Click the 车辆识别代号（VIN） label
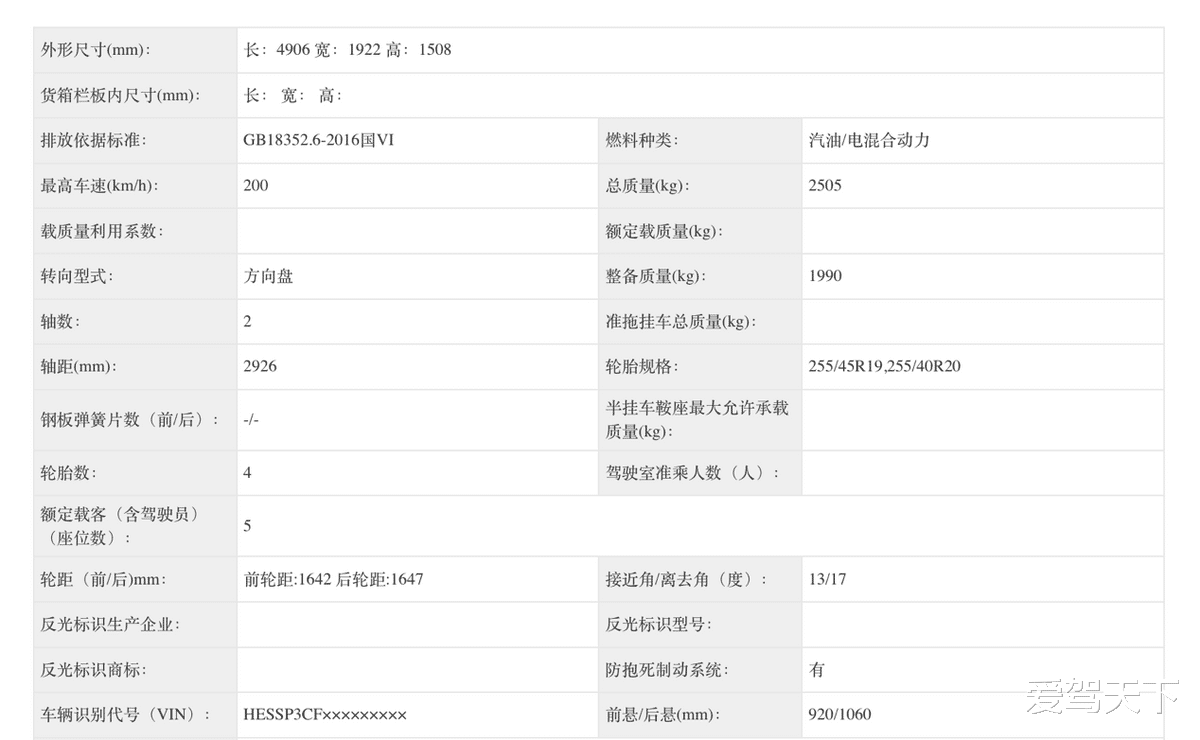The width and height of the screenshot is (1200, 740). 126,715
